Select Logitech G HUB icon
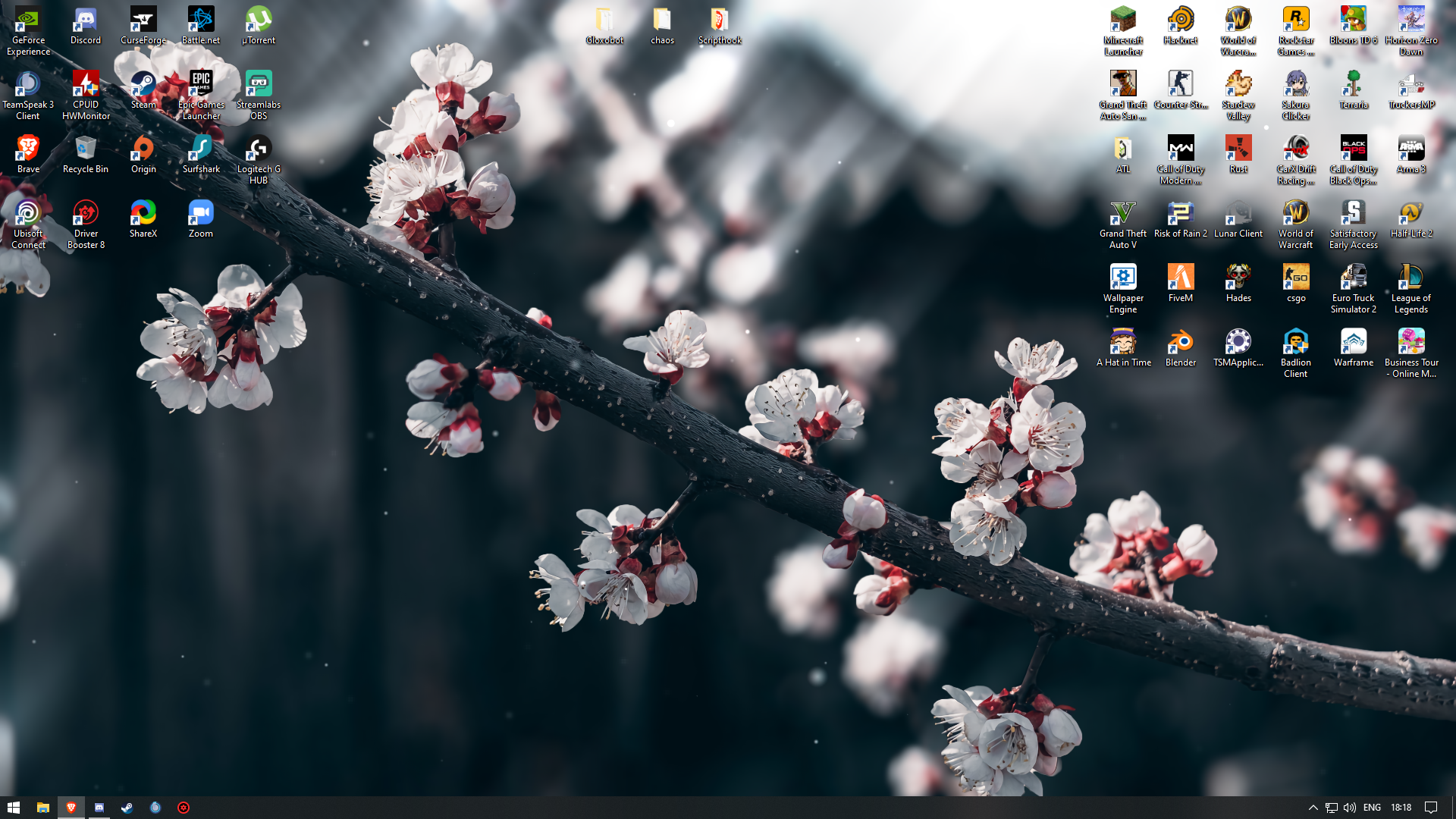The width and height of the screenshot is (1456, 819). tap(259, 159)
